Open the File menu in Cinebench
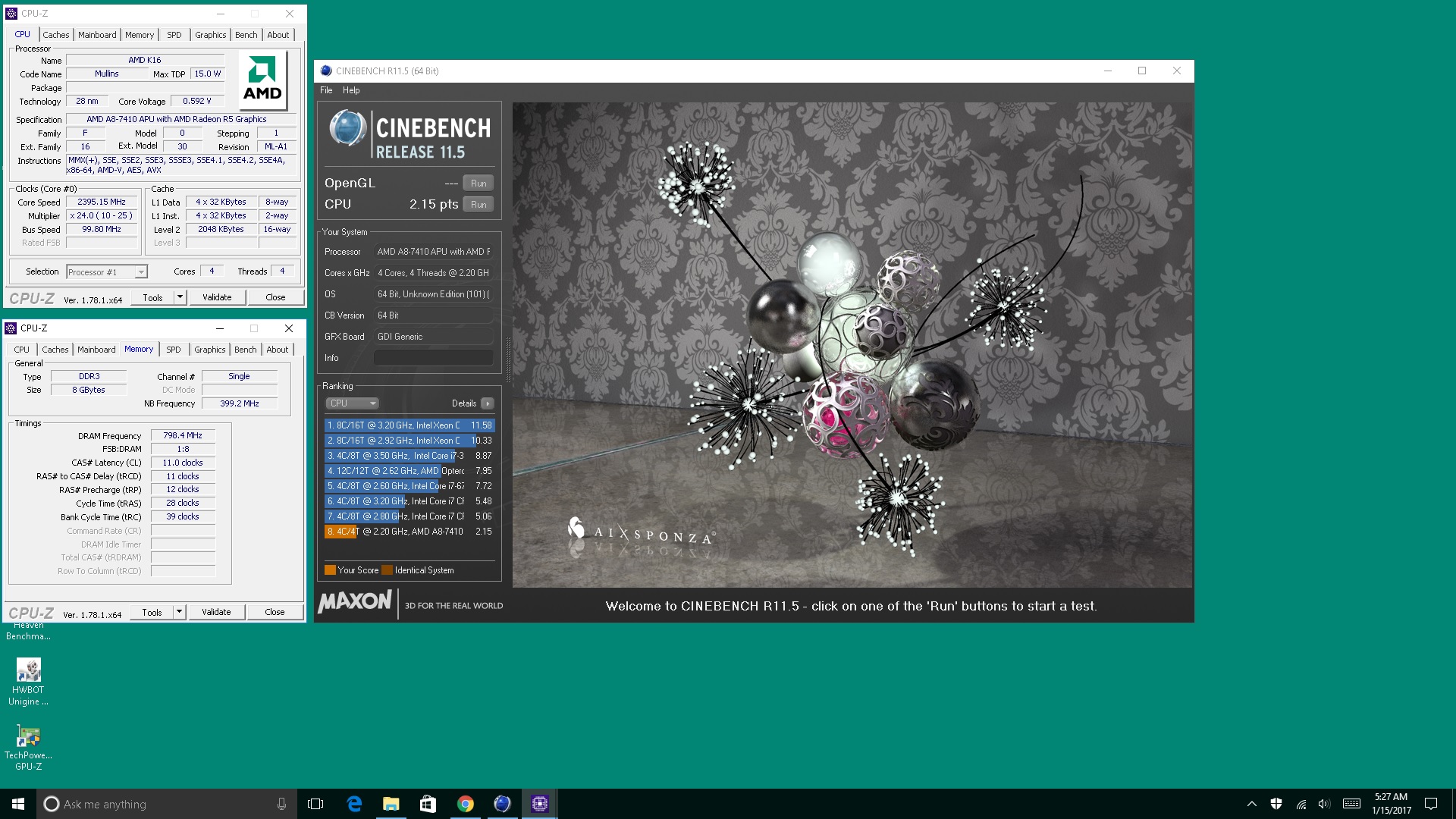The height and width of the screenshot is (819, 1456). point(326,90)
